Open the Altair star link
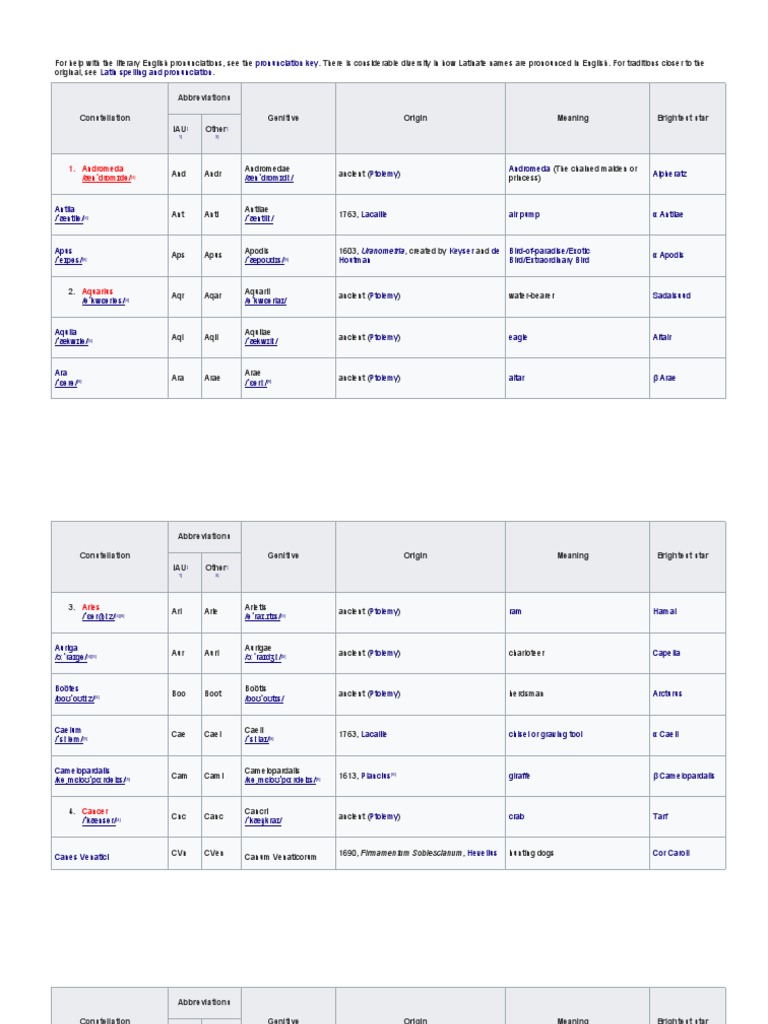 coord(662,337)
